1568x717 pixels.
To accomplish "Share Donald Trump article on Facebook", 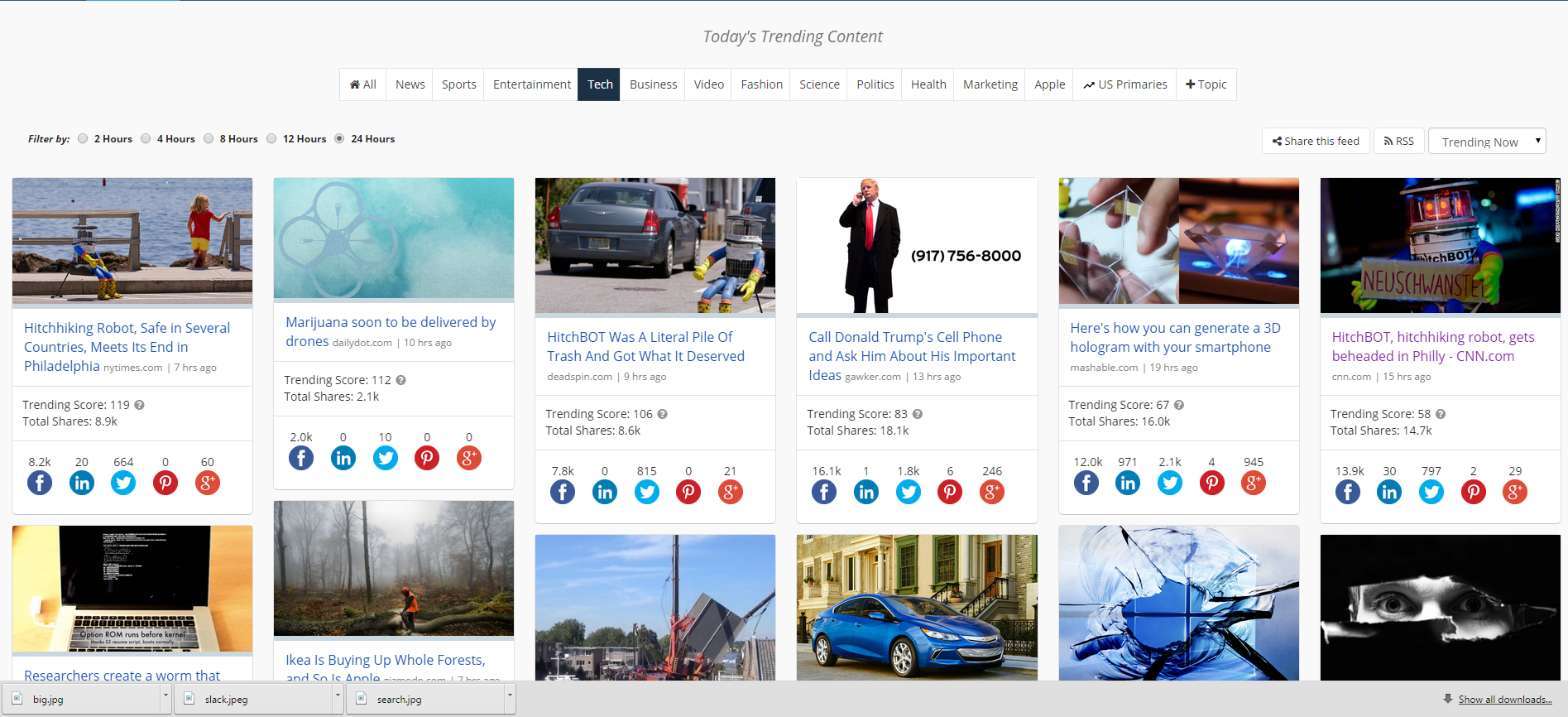I will click(824, 492).
